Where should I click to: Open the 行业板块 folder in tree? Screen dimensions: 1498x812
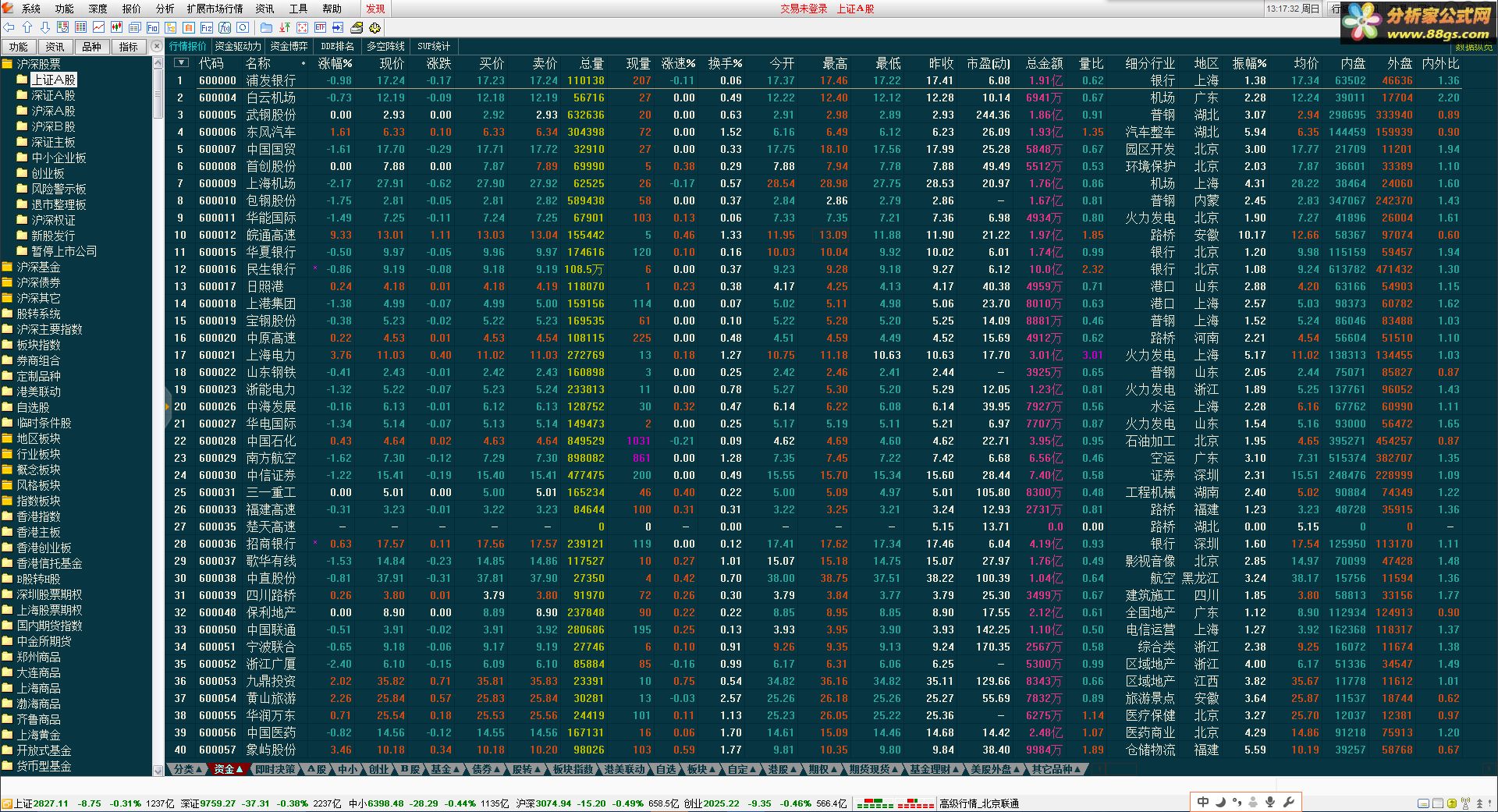pos(38,454)
